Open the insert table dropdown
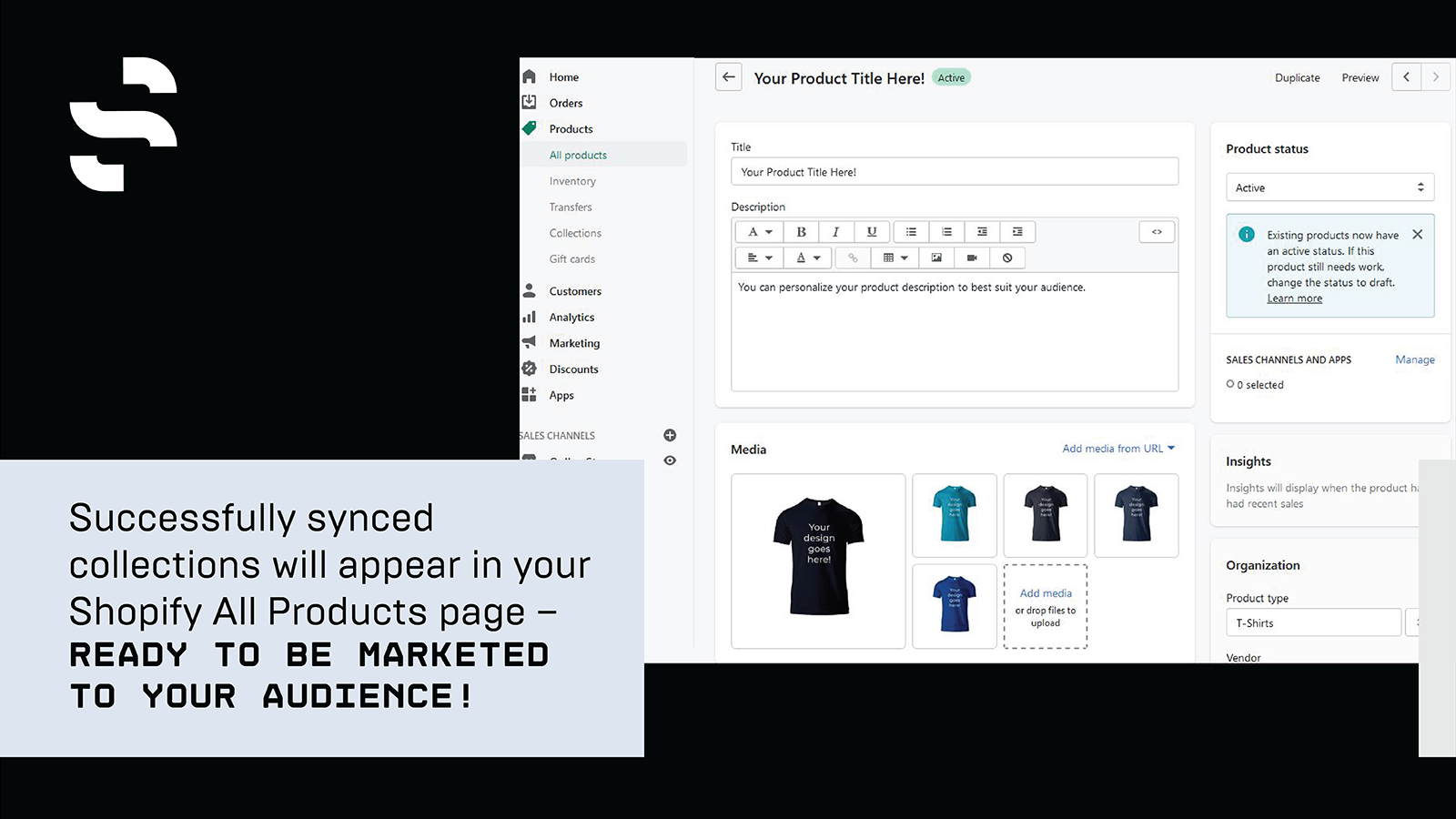This screenshot has height=819, width=1456. point(895,258)
